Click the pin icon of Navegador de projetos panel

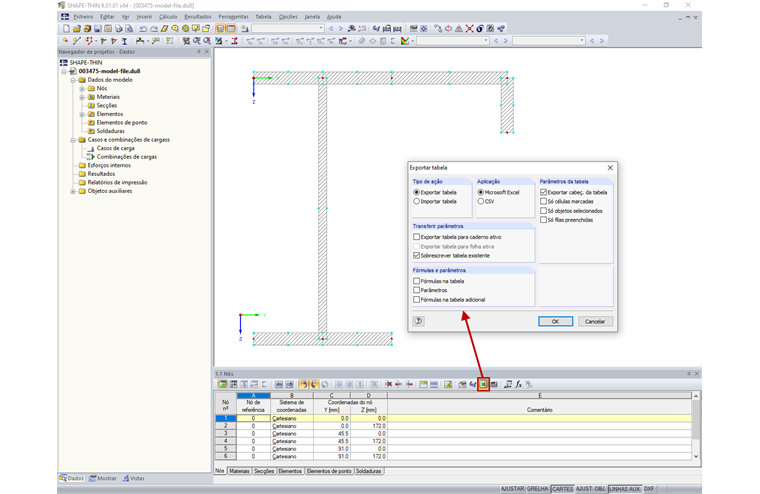point(199,51)
